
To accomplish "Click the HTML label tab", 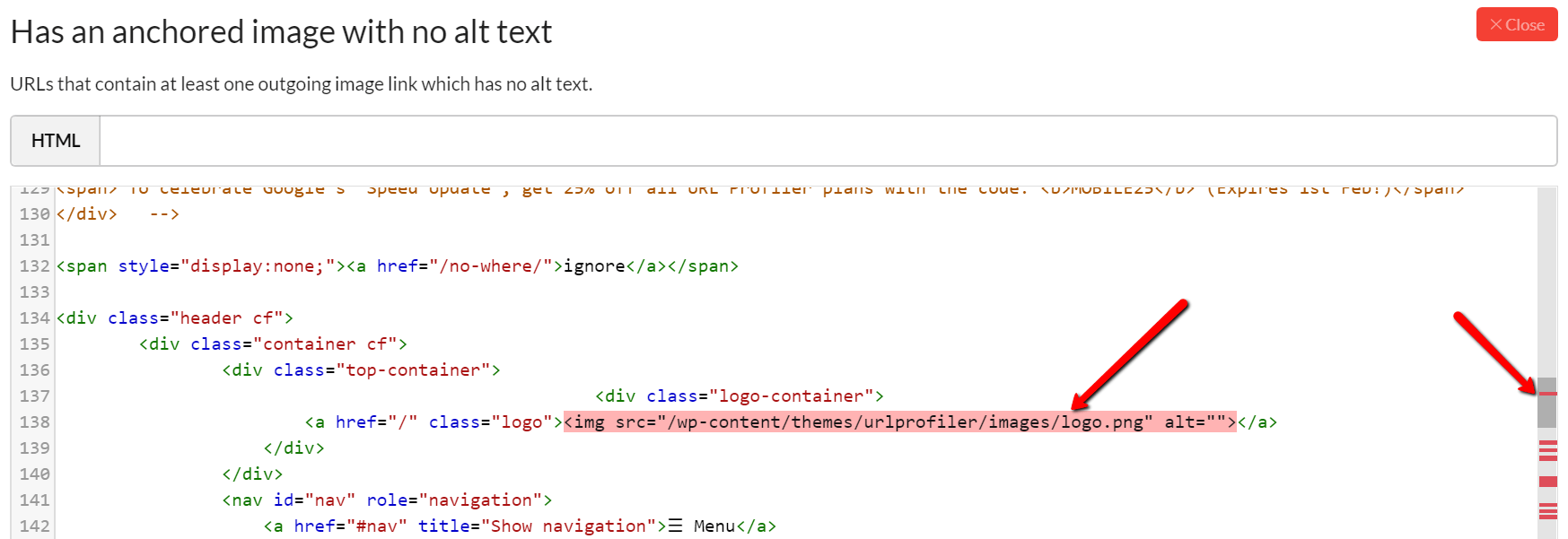I will pos(56,141).
